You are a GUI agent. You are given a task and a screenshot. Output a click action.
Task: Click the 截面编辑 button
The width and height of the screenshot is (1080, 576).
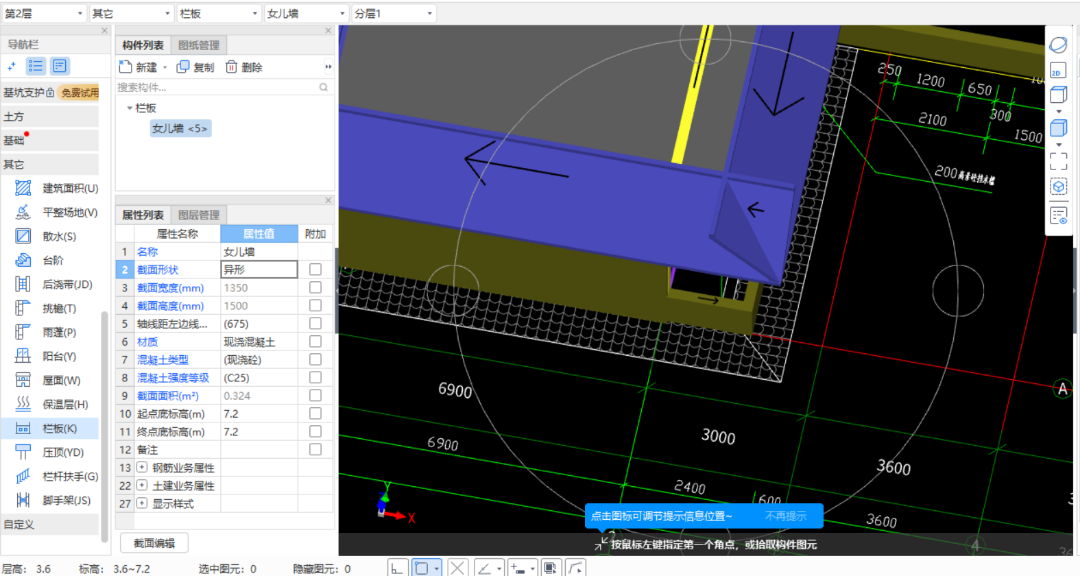(154, 543)
